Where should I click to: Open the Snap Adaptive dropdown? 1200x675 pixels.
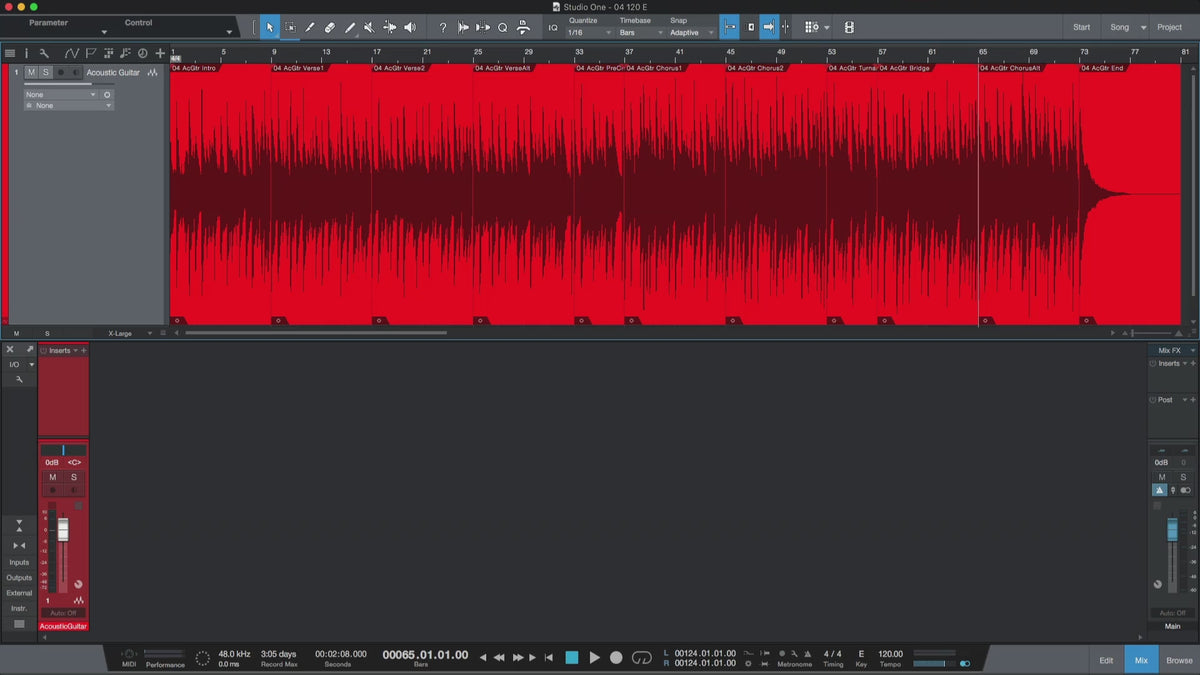(x=693, y=33)
